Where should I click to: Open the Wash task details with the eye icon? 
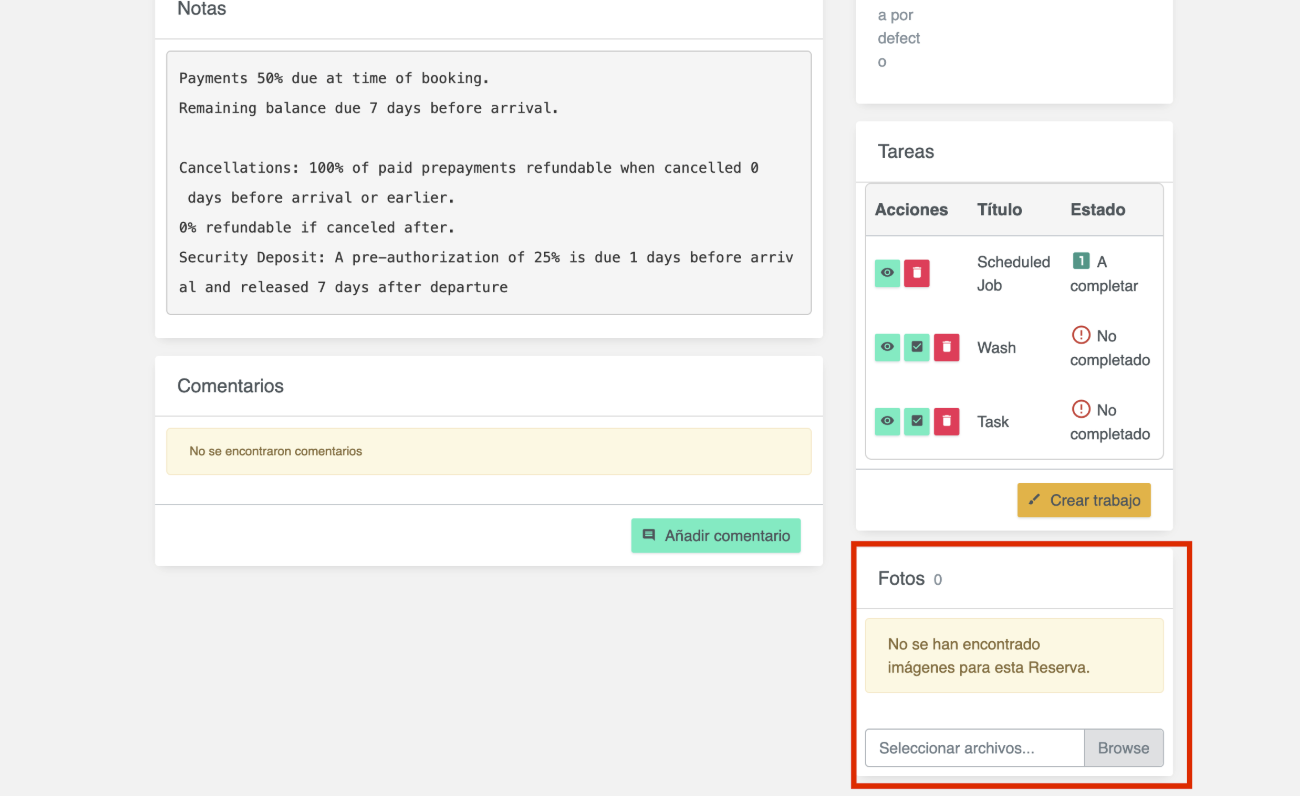pyautogui.click(x=887, y=347)
